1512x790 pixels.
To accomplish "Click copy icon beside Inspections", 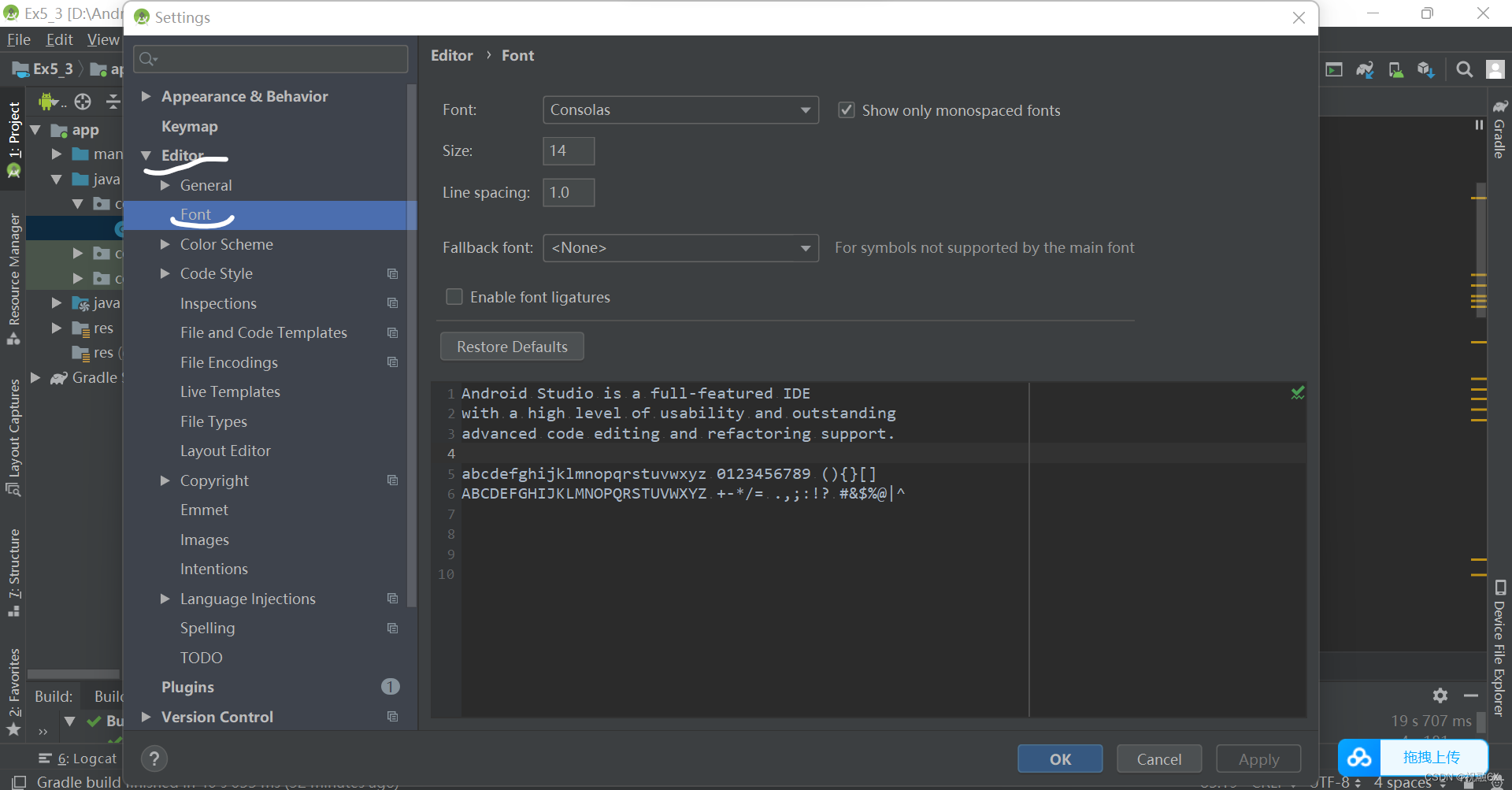I will point(392,302).
